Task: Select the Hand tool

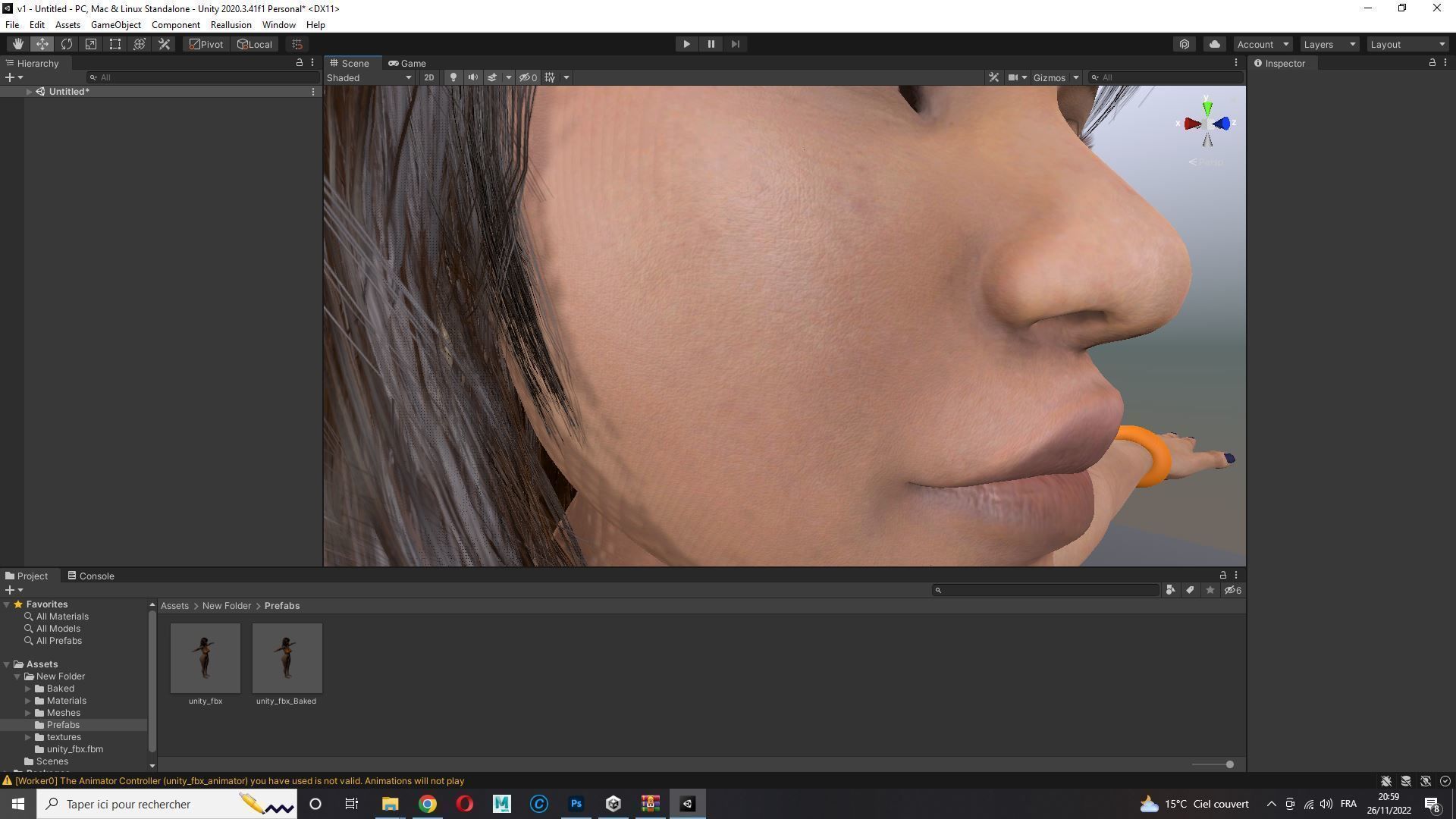Action: click(17, 44)
